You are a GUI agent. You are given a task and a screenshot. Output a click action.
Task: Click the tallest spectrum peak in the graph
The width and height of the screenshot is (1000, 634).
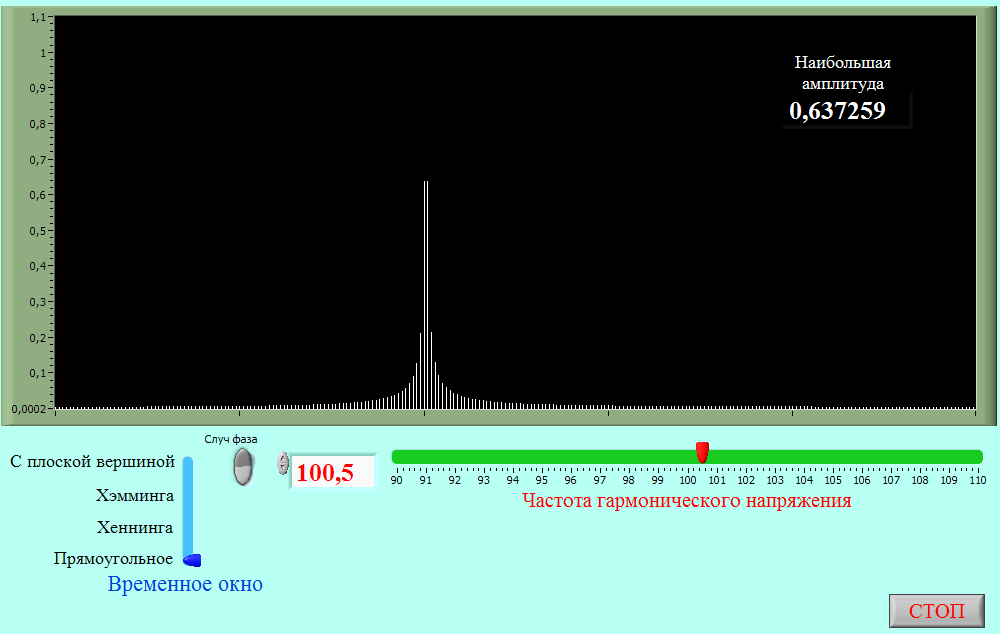click(425, 295)
